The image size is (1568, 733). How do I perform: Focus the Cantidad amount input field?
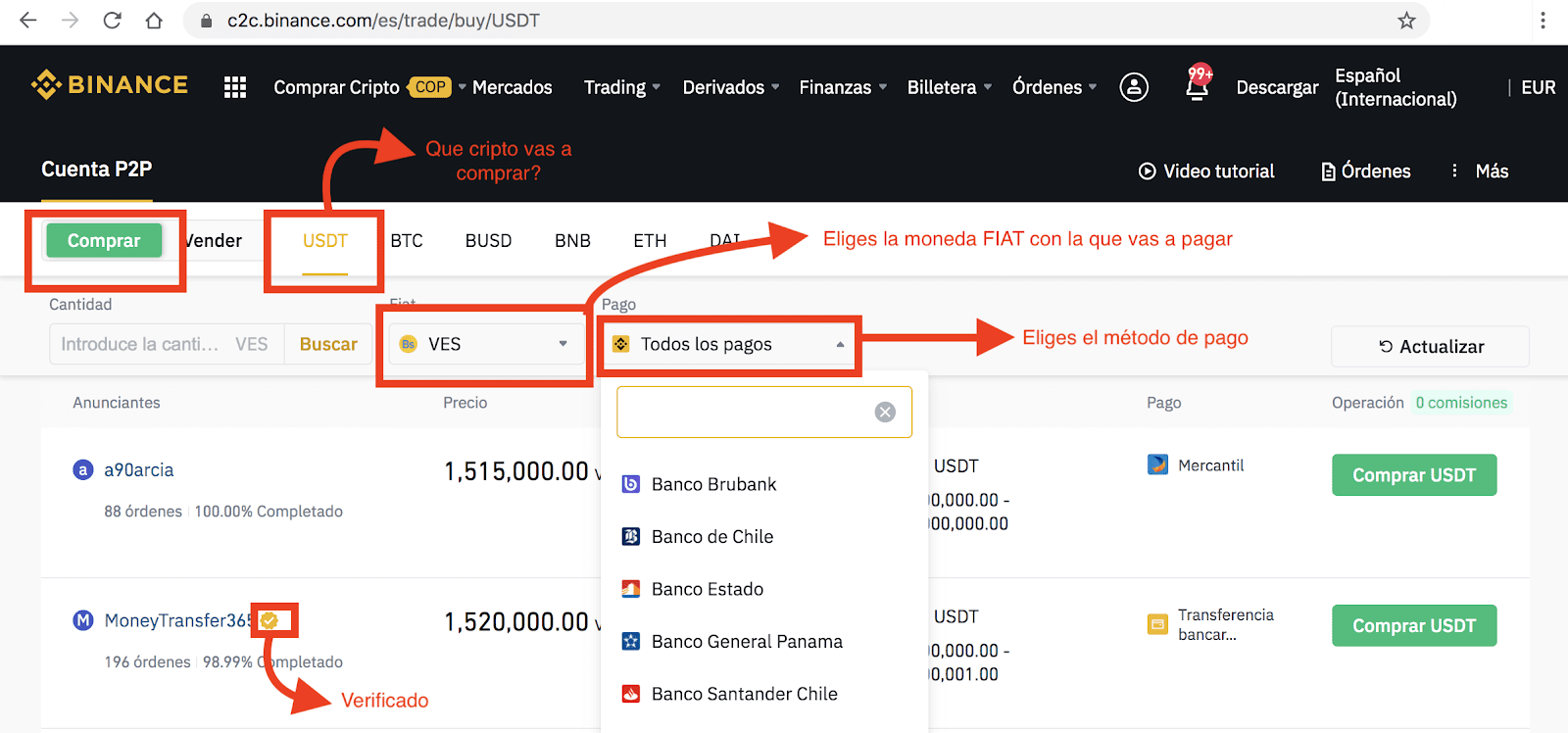click(167, 344)
